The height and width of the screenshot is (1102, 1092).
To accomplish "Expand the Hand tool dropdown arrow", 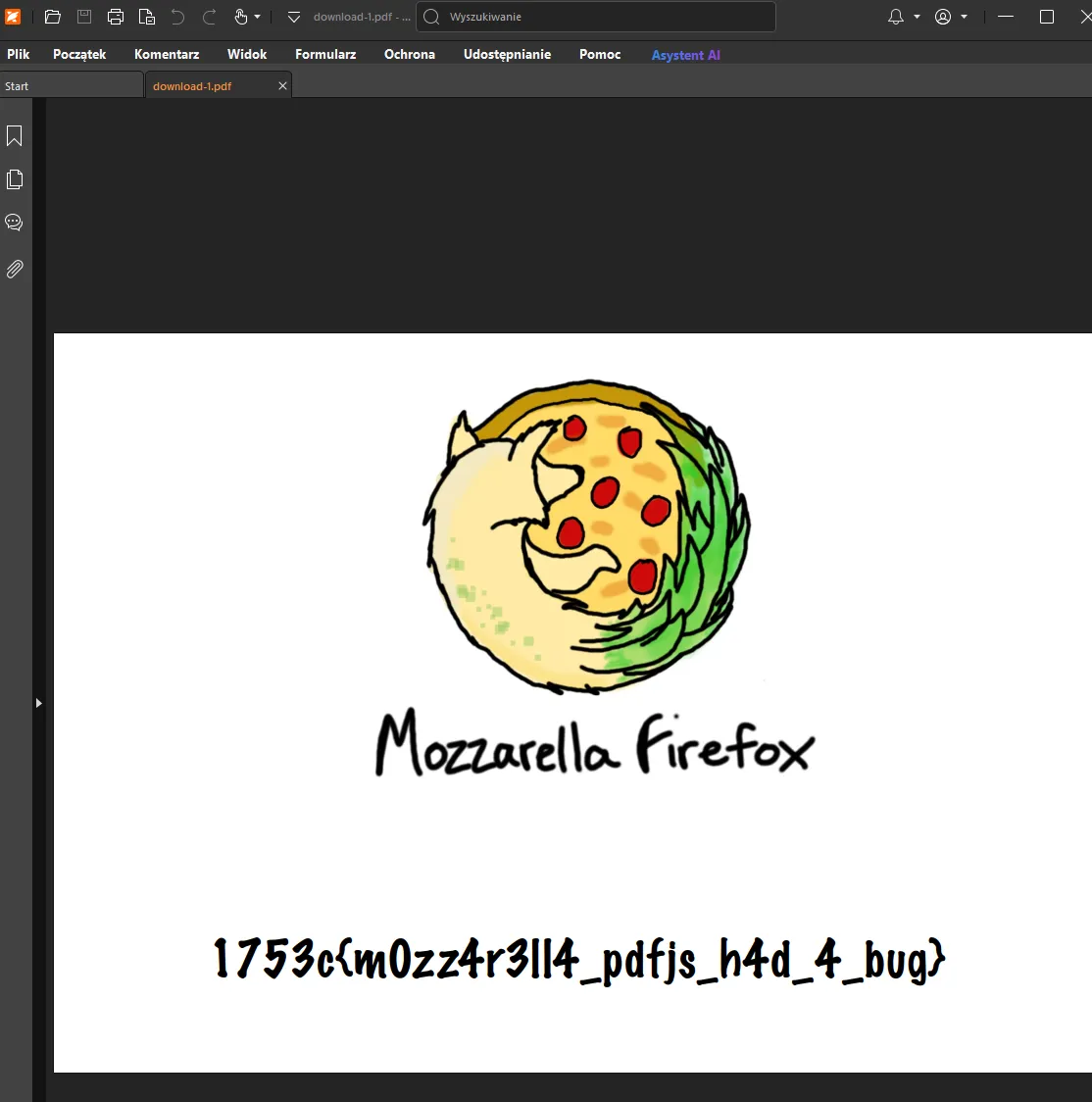I will tap(257, 17).
